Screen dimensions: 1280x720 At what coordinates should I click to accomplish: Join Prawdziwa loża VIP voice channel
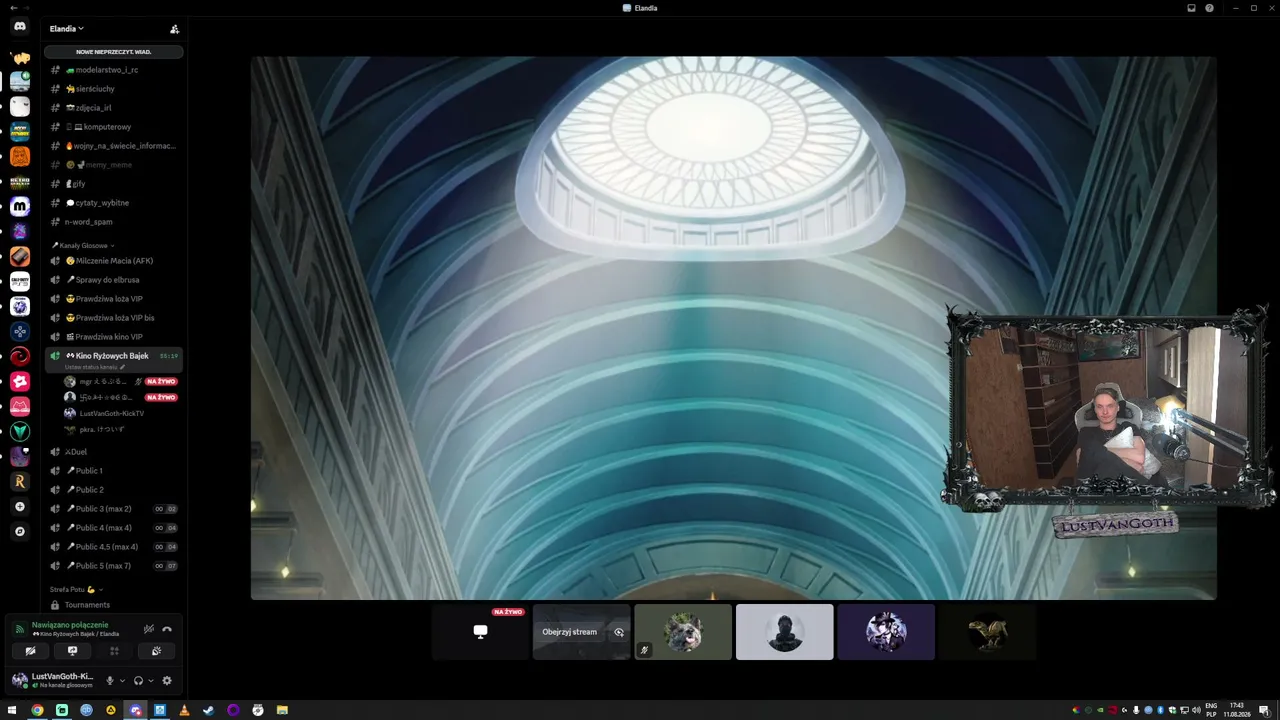click(x=114, y=299)
